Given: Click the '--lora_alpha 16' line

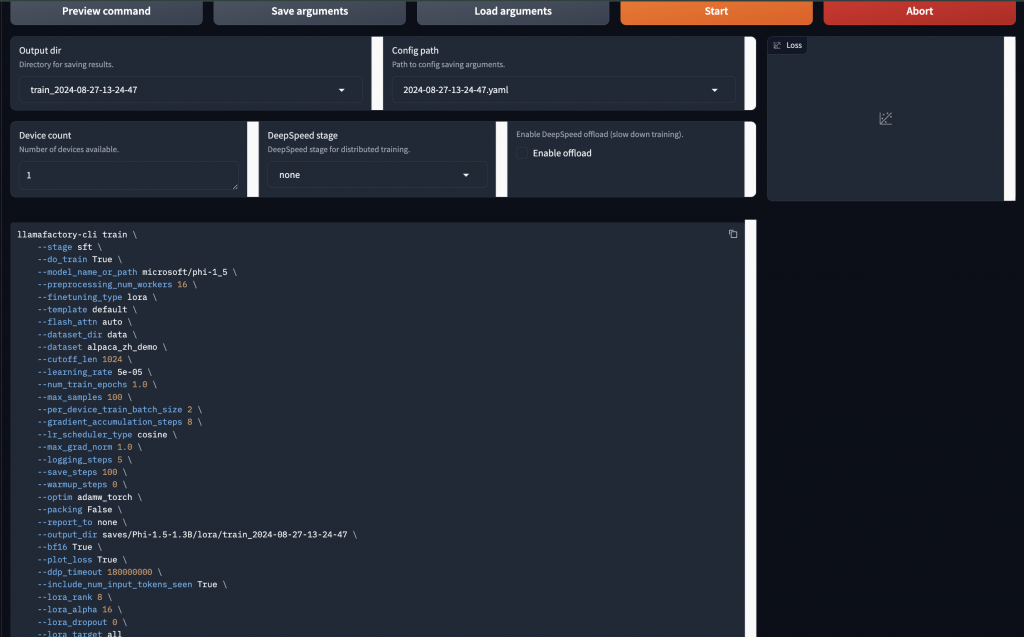Looking at the screenshot, I should [x=80, y=610].
